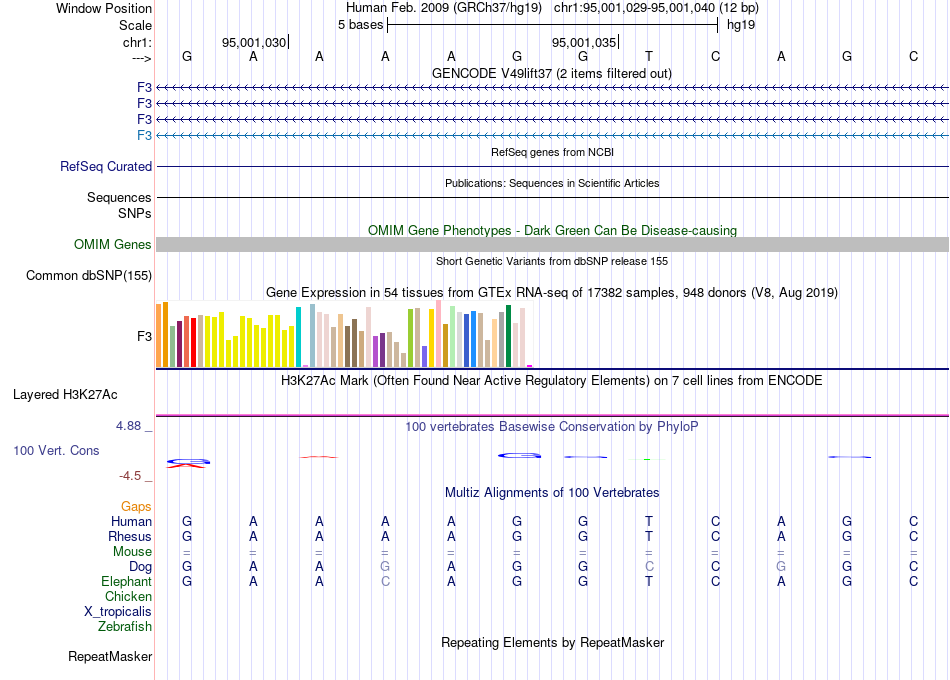
Task: Click the Elephant species label
Action: (126, 581)
